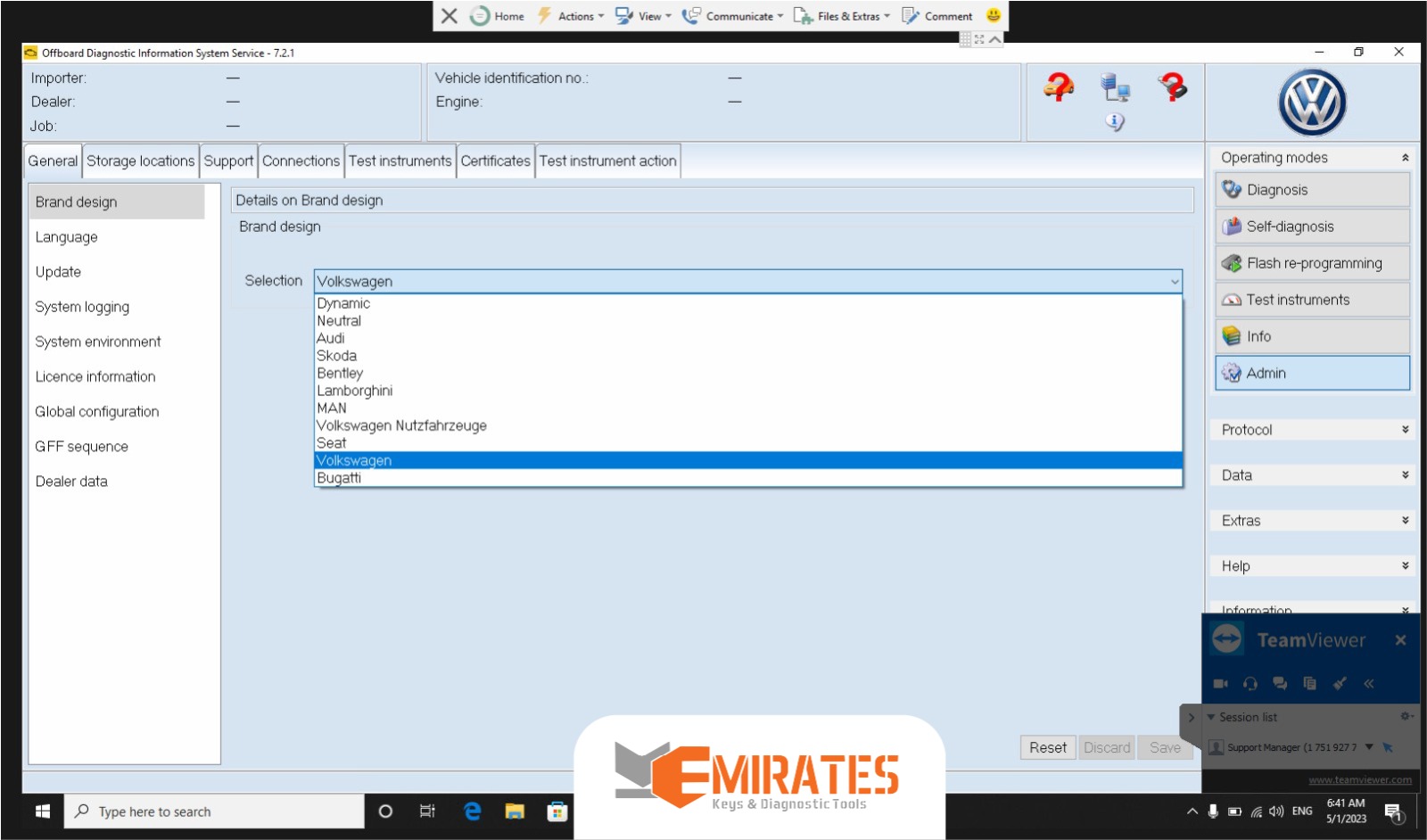The image size is (1427, 840).
Task: Choose MAN from the brand list
Action: [748, 408]
